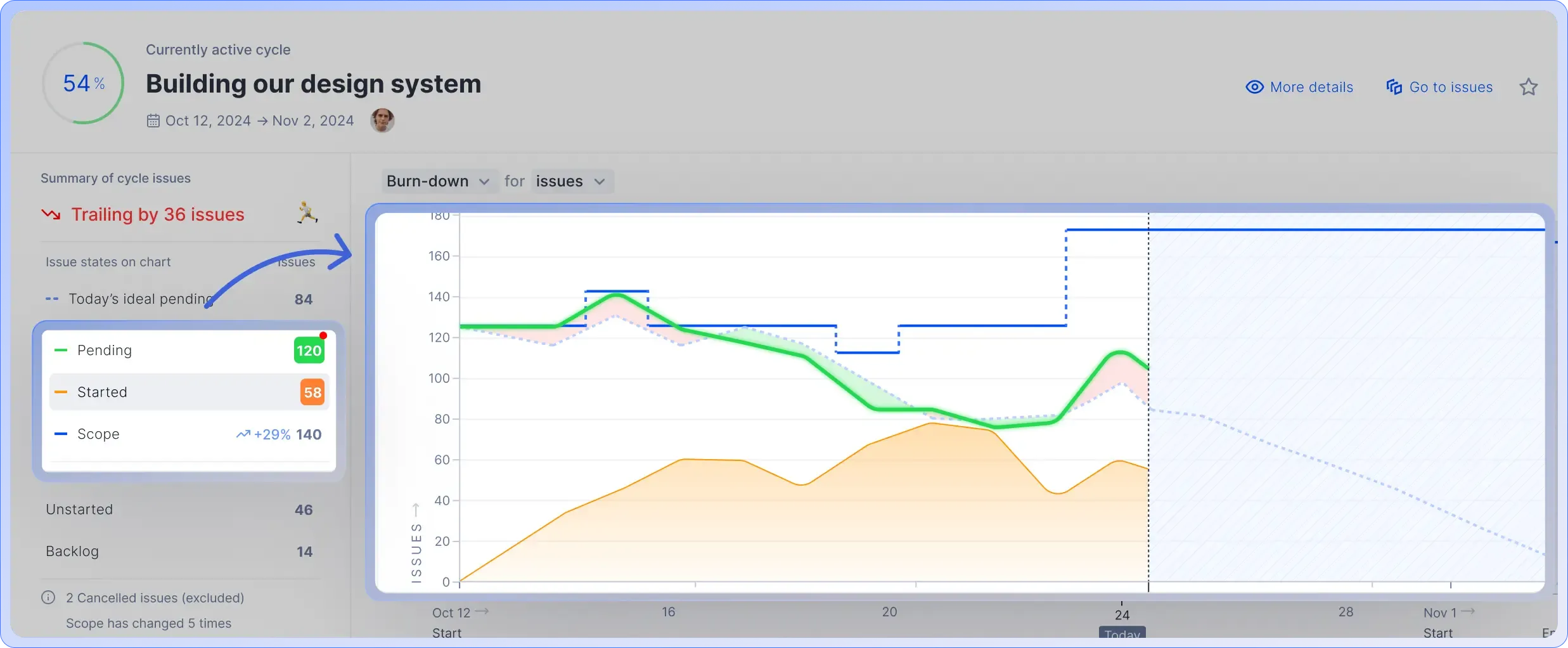This screenshot has height=648, width=1568.
Task: Open the Burn-down chart type dropdown
Action: click(438, 181)
